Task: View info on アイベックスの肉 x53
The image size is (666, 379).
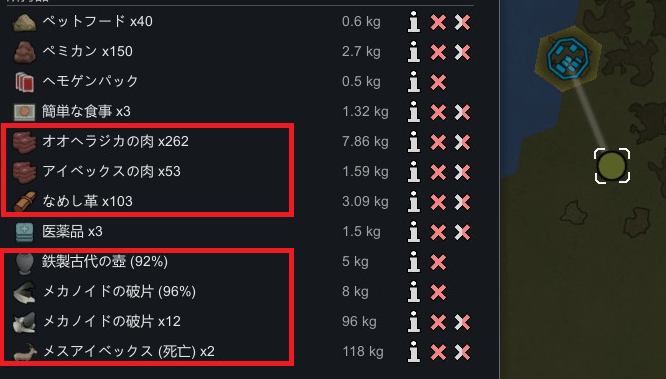Action: coord(414,172)
